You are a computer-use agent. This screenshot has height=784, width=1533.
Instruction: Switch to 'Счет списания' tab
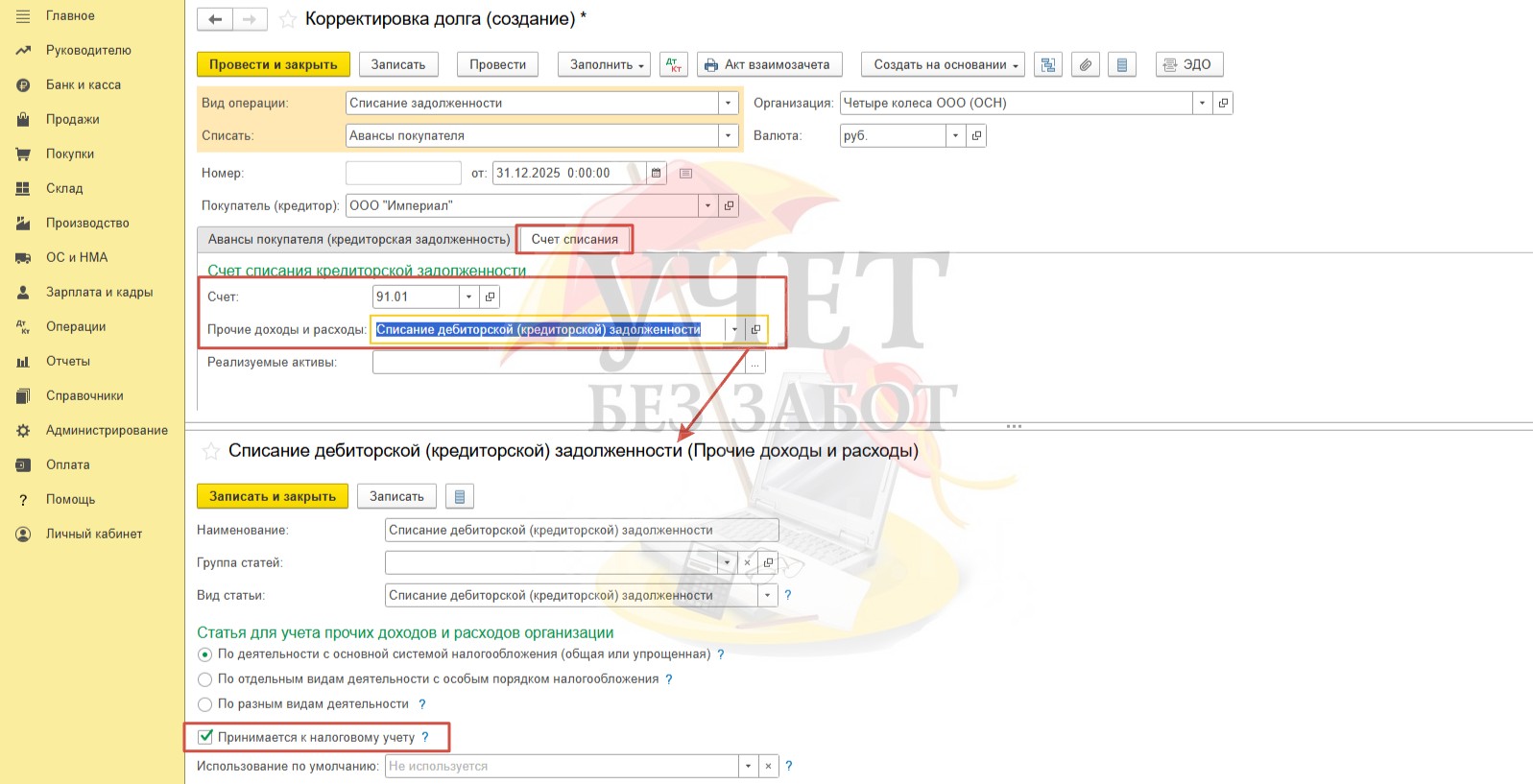tap(574, 239)
